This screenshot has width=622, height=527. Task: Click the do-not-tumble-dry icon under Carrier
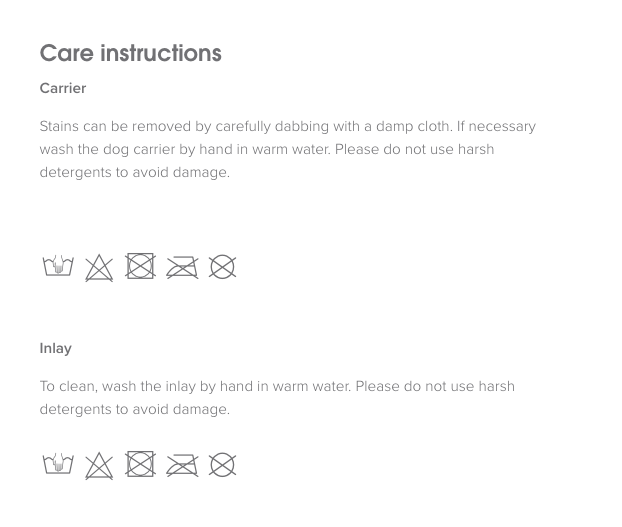click(140, 266)
